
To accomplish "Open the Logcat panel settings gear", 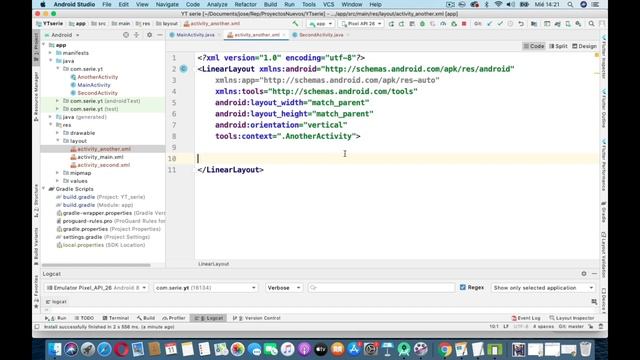I will [584, 273].
